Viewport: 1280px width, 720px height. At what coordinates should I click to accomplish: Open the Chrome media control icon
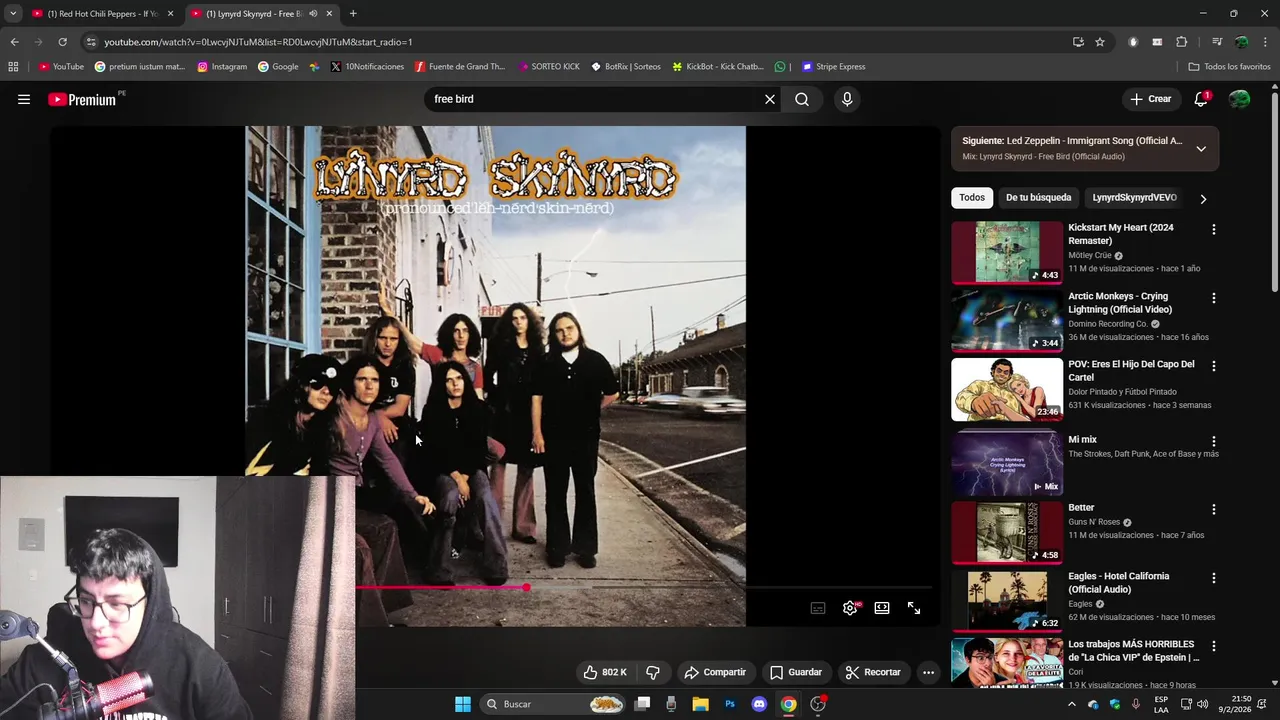[x=1217, y=42]
